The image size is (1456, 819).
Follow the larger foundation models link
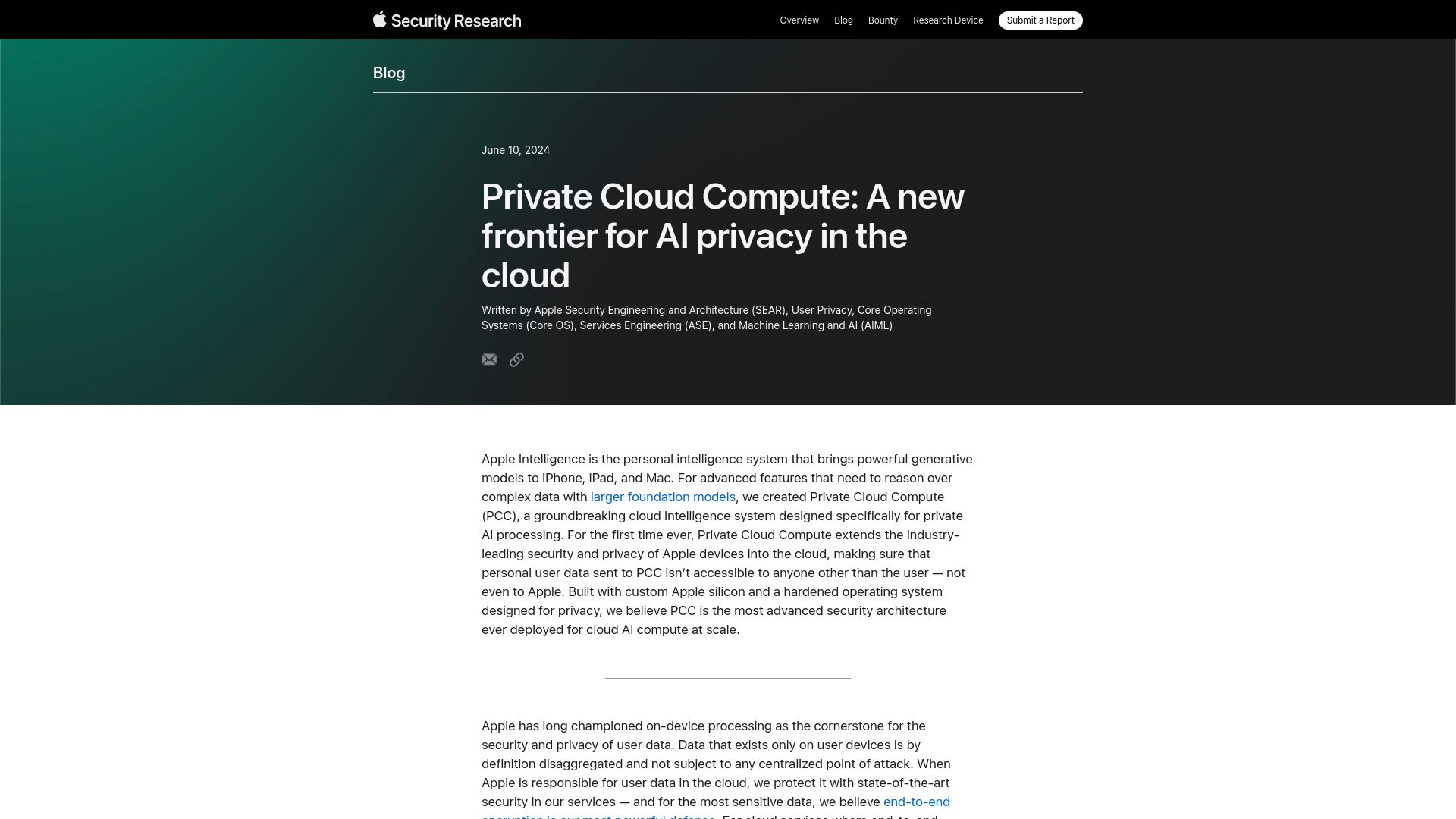[663, 497]
